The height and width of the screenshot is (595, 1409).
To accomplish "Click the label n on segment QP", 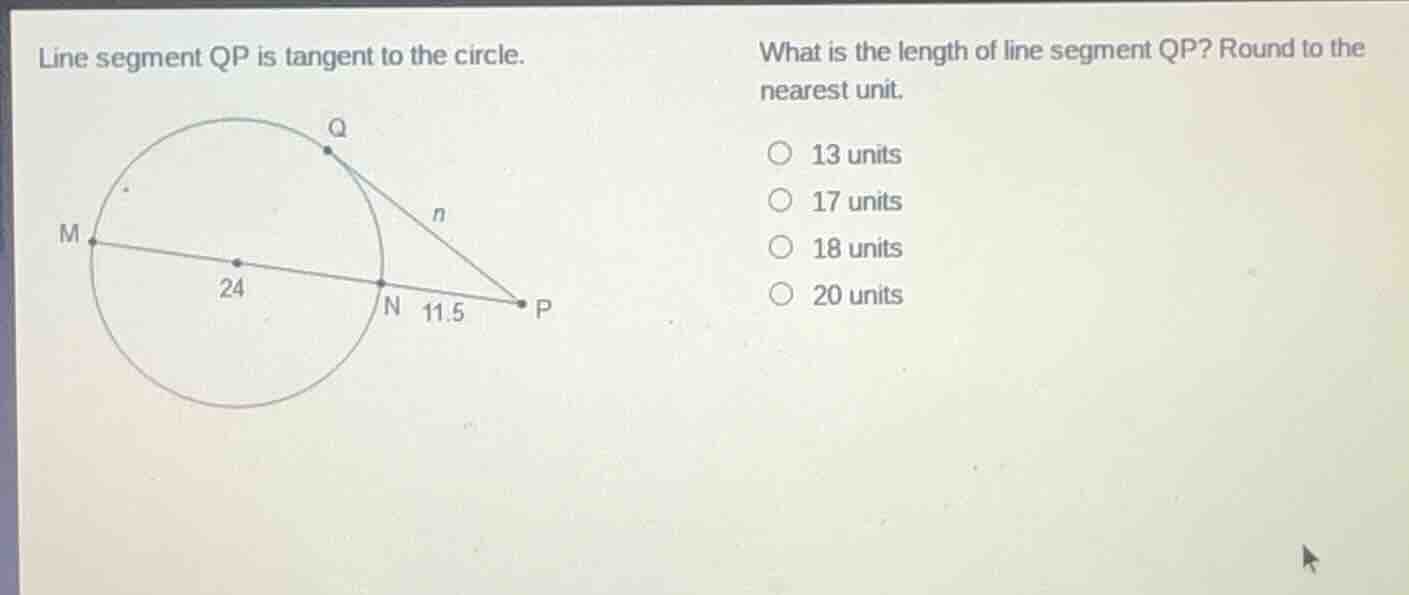I will (438, 213).
